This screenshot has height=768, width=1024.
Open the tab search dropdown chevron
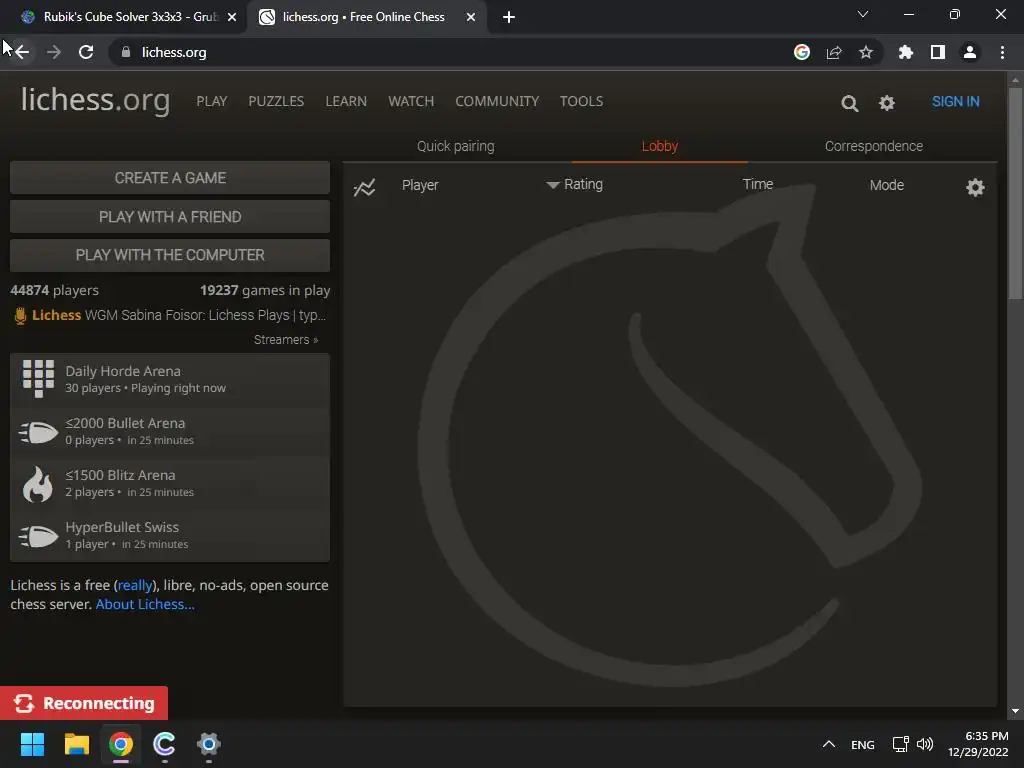(863, 14)
